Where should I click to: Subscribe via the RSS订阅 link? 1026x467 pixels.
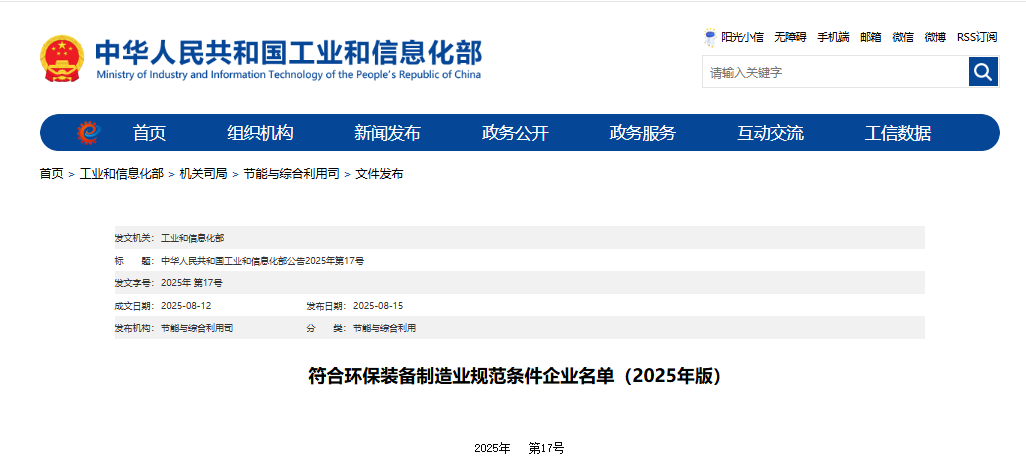977,37
